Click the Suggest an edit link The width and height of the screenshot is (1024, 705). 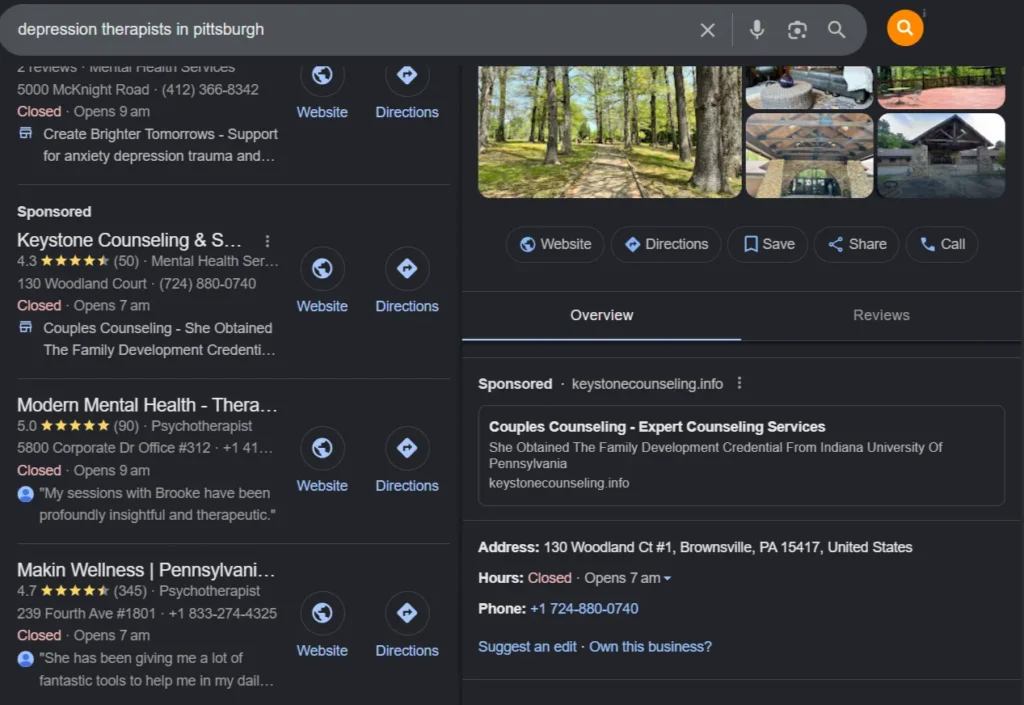tap(527, 647)
